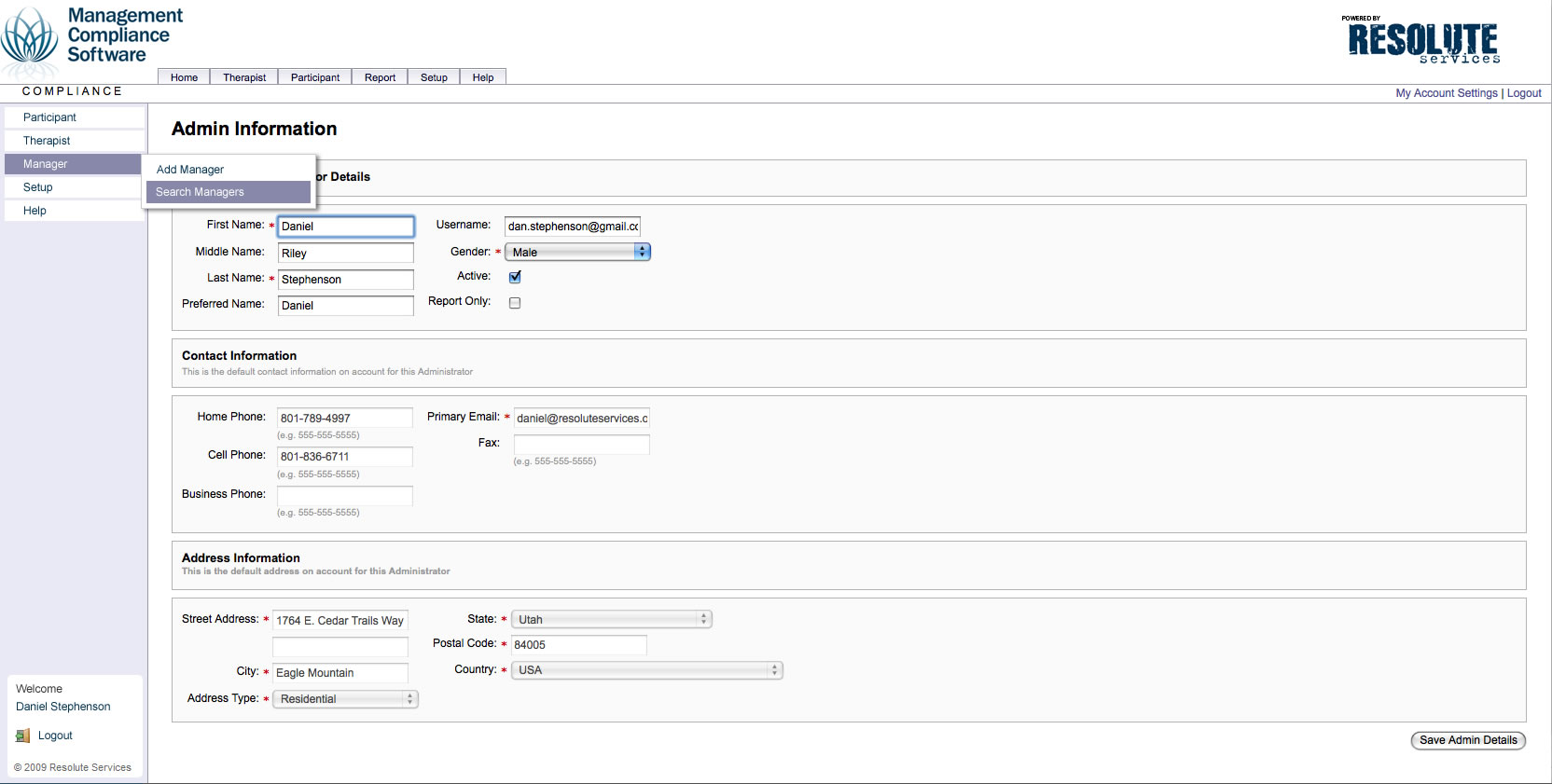This screenshot has width=1552, height=784.
Task: Focus the Username field
Action: [573, 227]
